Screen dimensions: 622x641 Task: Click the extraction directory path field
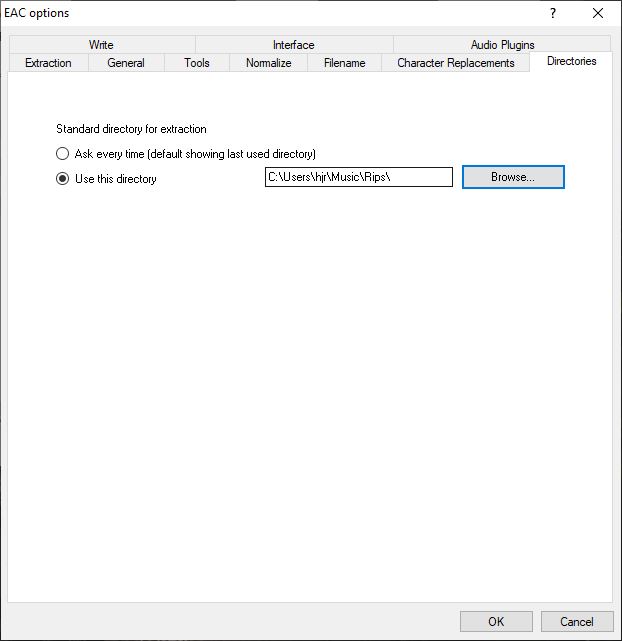pos(359,177)
